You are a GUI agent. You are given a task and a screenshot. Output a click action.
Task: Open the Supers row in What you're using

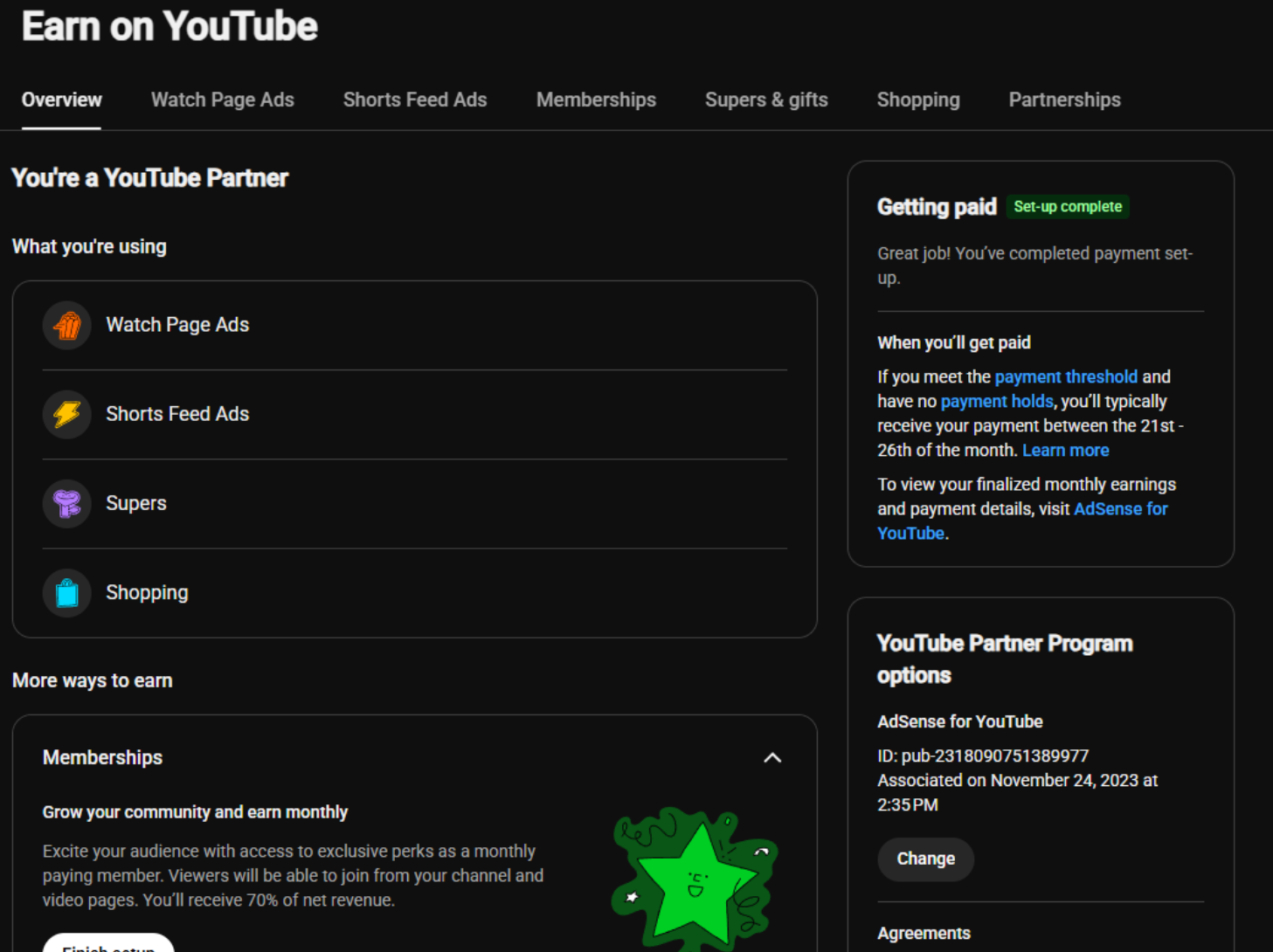415,504
